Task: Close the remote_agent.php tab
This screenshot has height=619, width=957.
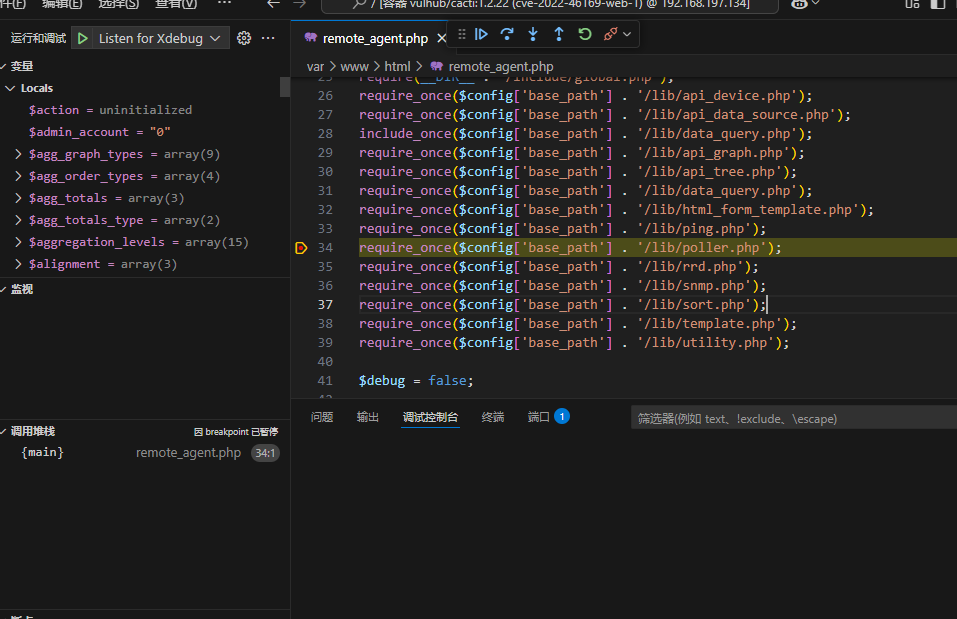Action: [x=441, y=38]
